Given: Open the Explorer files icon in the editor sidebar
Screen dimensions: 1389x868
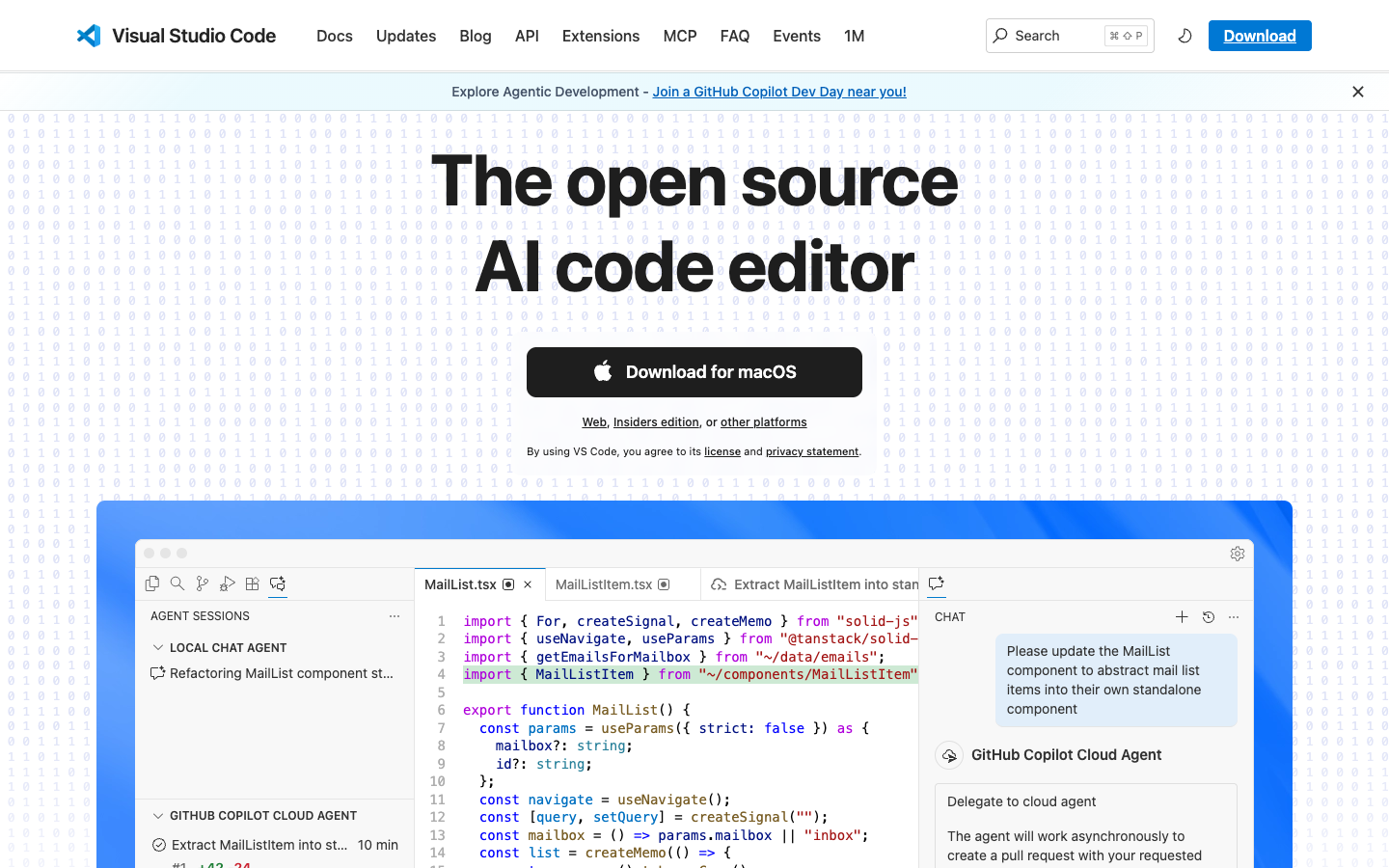Looking at the screenshot, I should (x=151, y=583).
